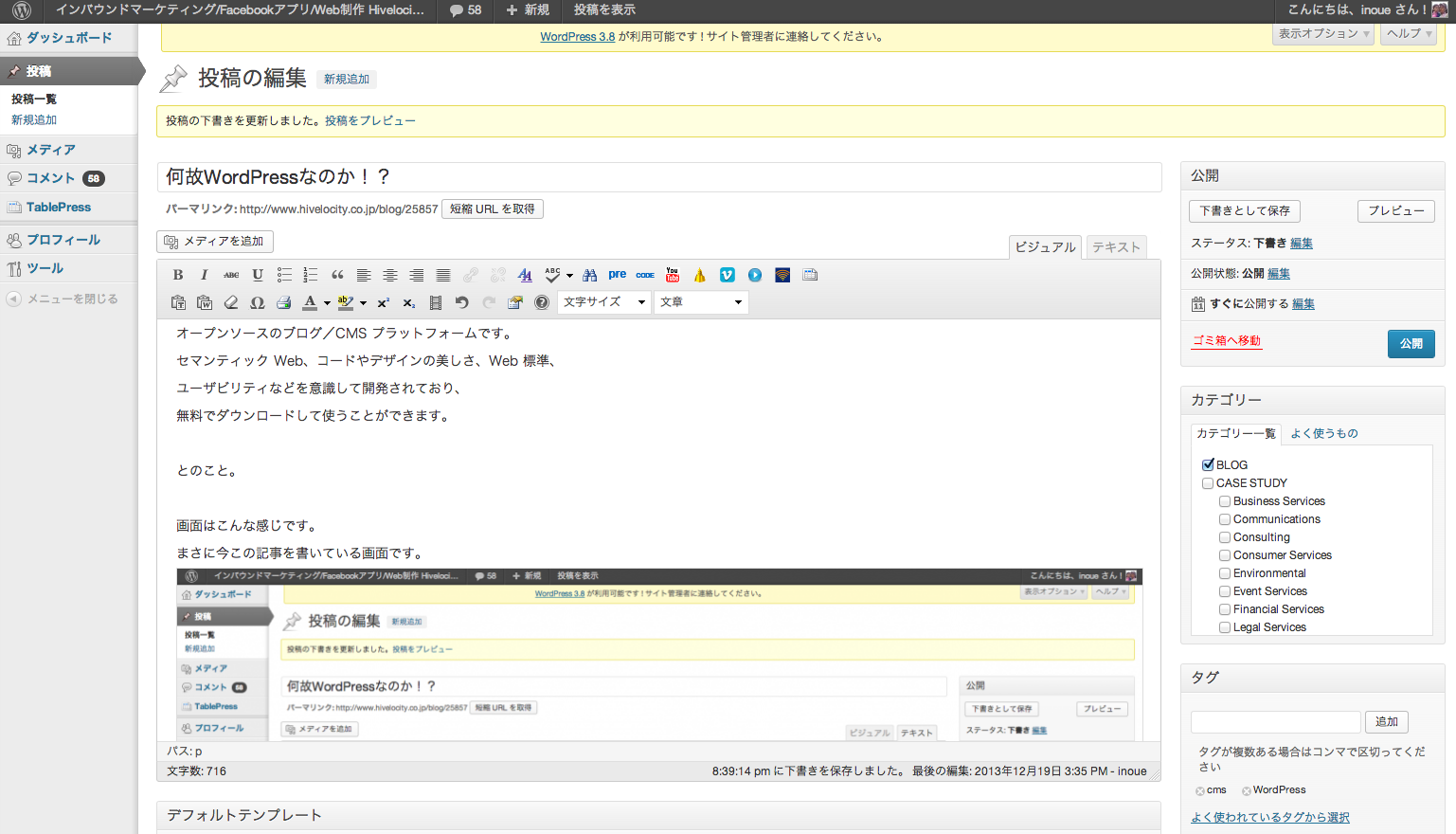Enable the Consulting category checkbox

pyautogui.click(x=1224, y=536)
